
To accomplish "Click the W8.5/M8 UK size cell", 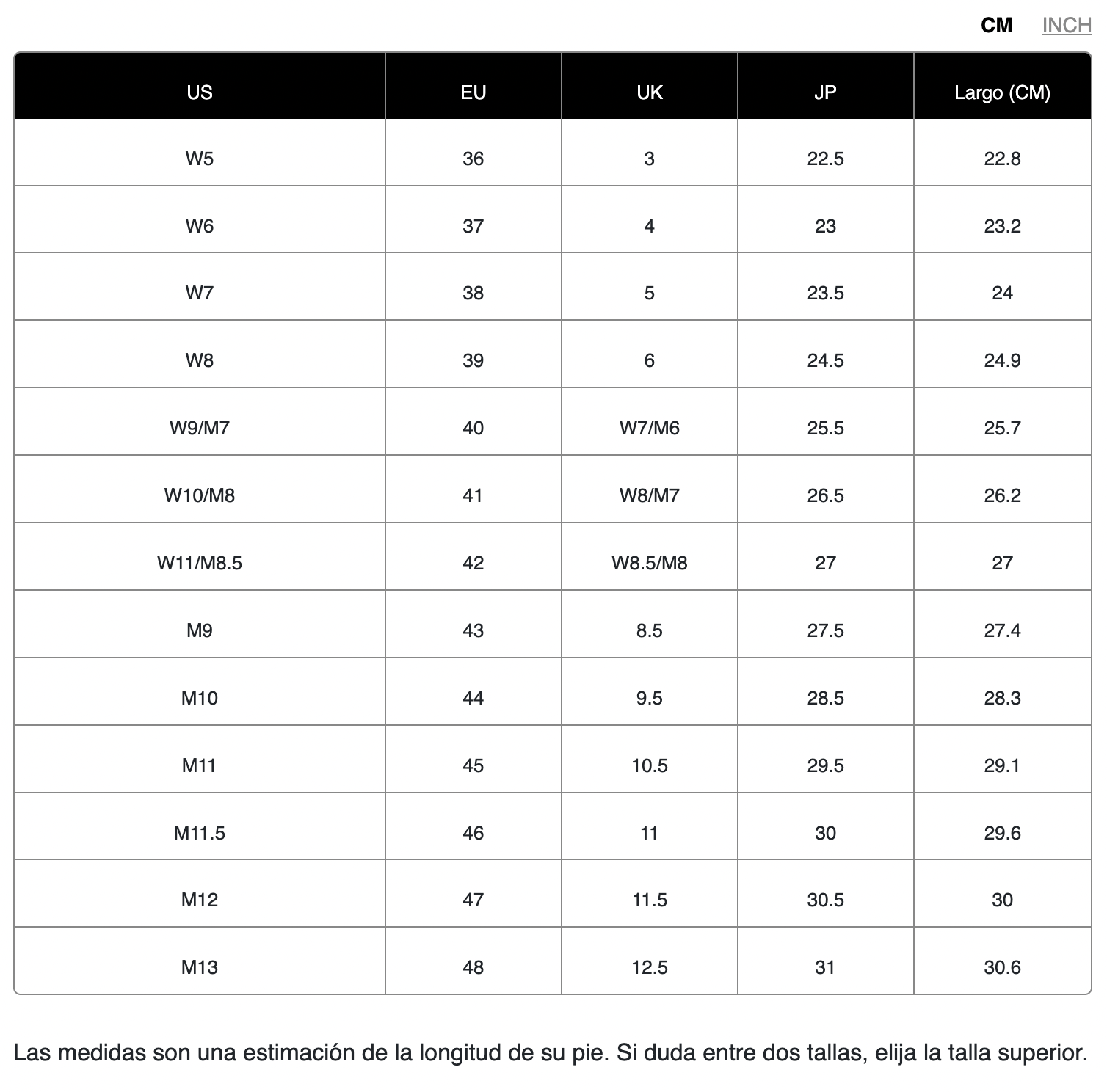I will pyautogui.click(x=649, y=563).
